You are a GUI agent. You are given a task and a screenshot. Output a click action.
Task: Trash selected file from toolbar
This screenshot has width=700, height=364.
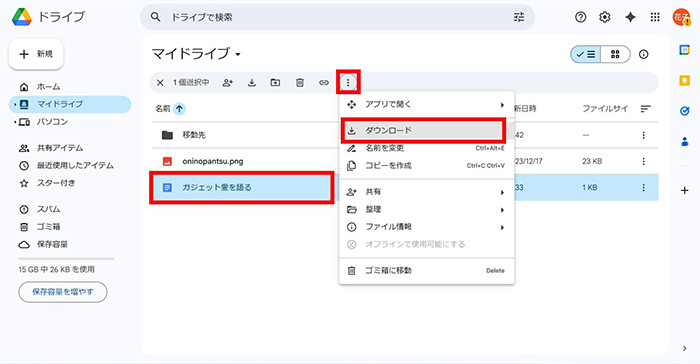point(300,83)
